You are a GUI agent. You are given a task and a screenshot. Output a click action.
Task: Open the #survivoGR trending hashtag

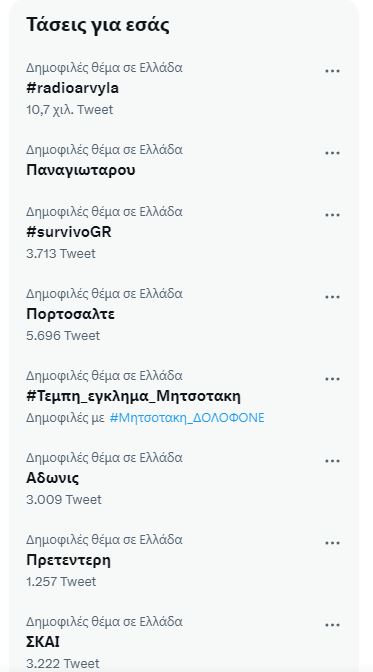tap(69, 232)
